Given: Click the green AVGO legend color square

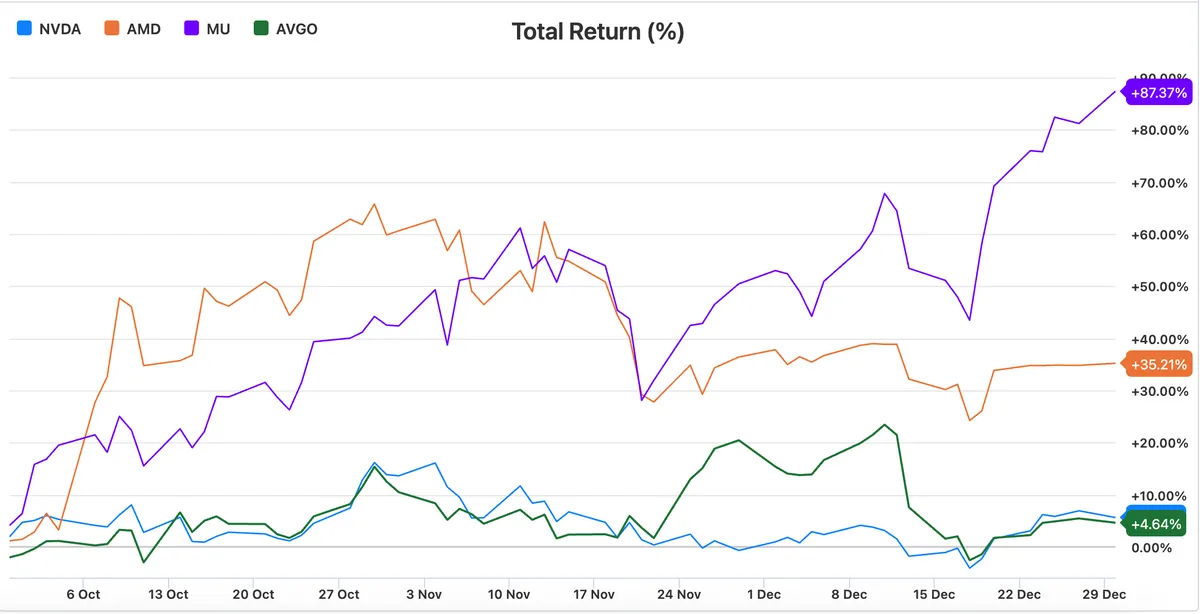Looking at the screenshot, I should (262, 29).
